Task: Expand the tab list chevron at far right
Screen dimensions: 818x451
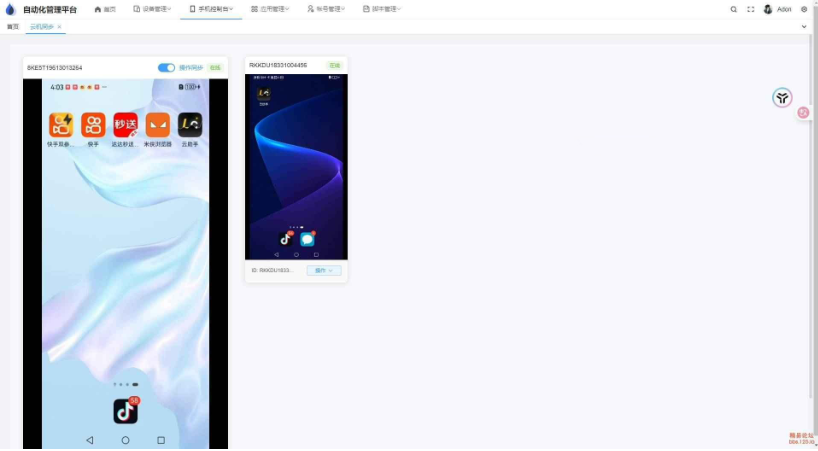Action: click(804, 27)
